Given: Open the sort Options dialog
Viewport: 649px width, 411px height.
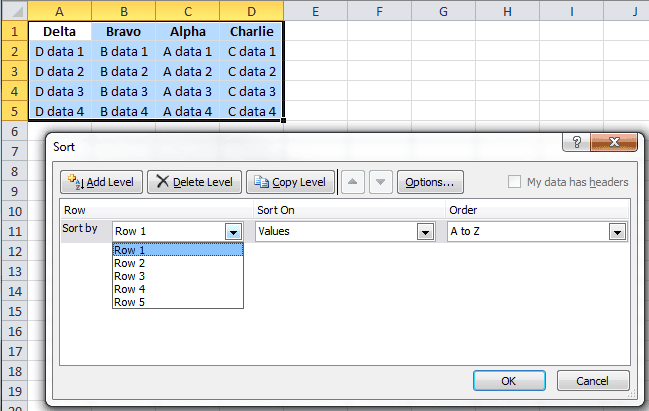Looking at the screenshot, I should point(430,182).
